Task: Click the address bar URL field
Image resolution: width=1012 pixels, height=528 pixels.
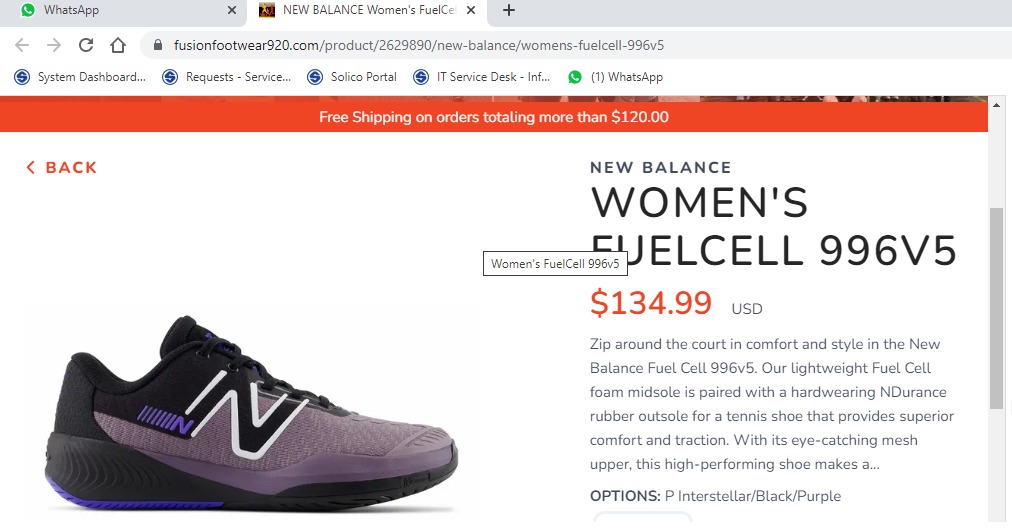Action: point(500,45)
